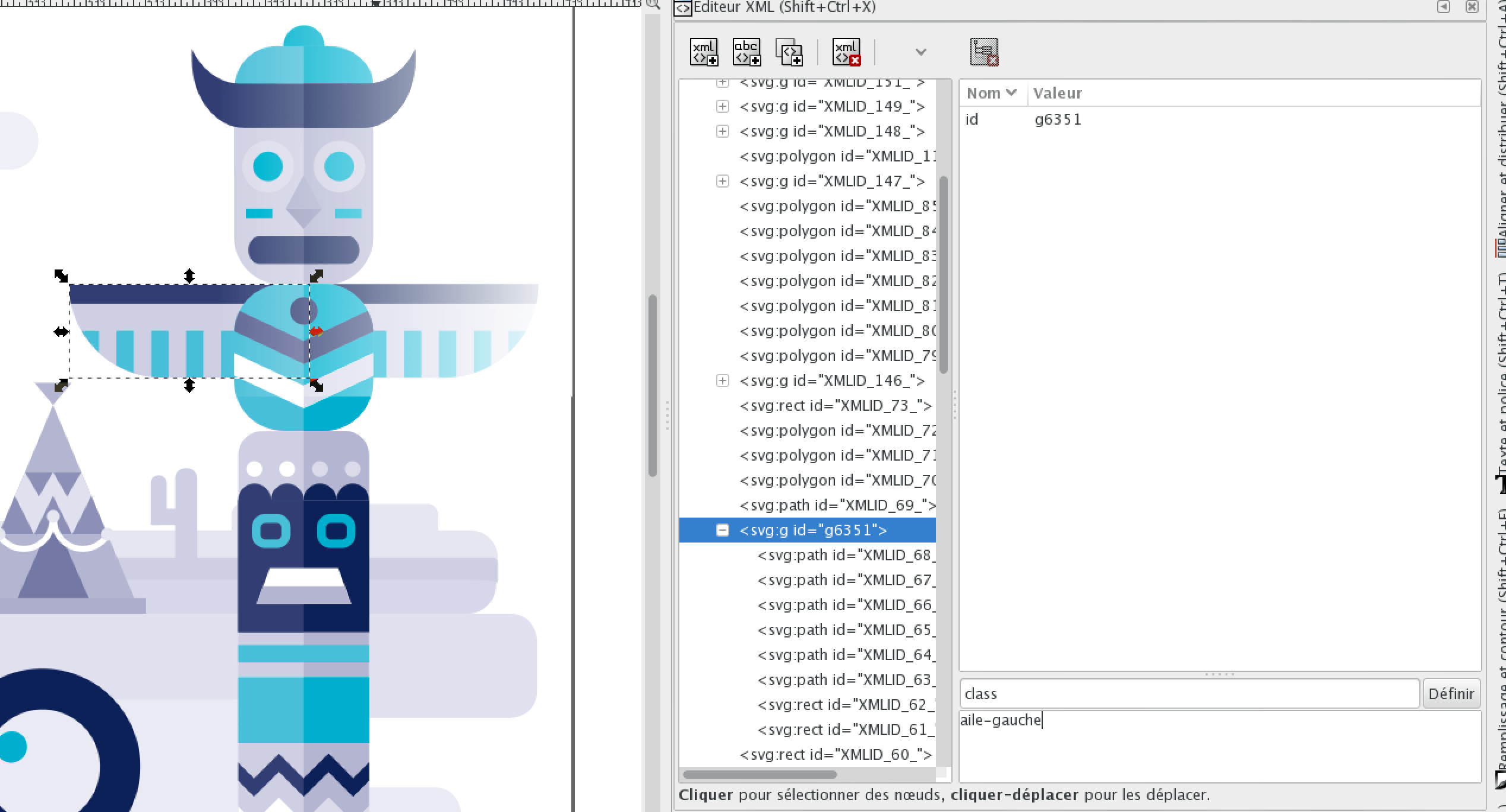Click the new text node icon
This screenshot has height=812, width=1506.
pyautogui.click(x=746, y=52)
